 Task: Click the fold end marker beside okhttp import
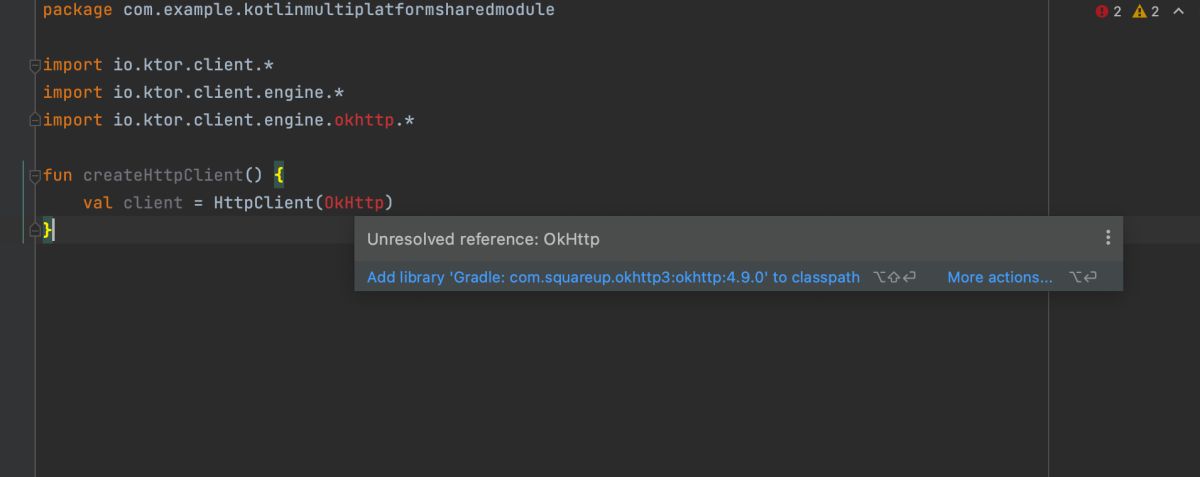coord(35,120)
